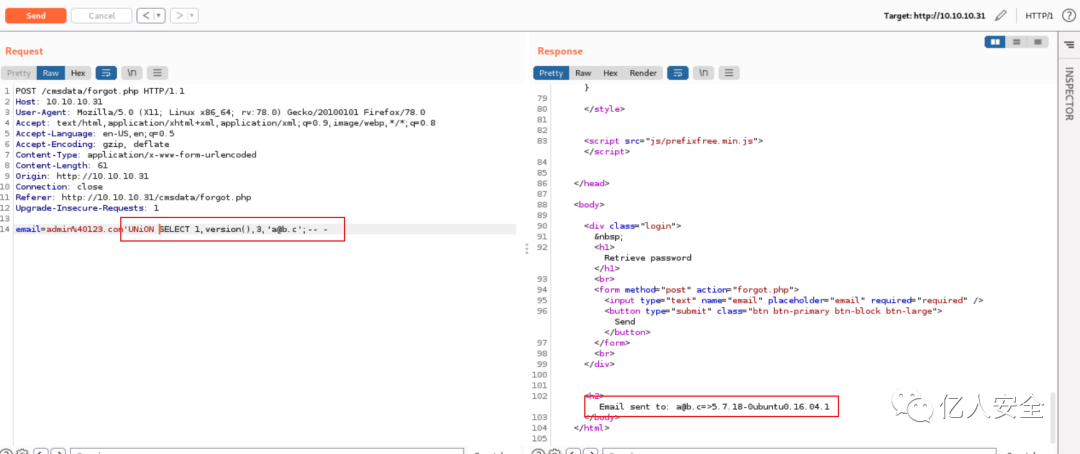This screenshot has height=454, width=1080.
Task: Open the back history dropdown arrow
Action: (x=159, y=16)
